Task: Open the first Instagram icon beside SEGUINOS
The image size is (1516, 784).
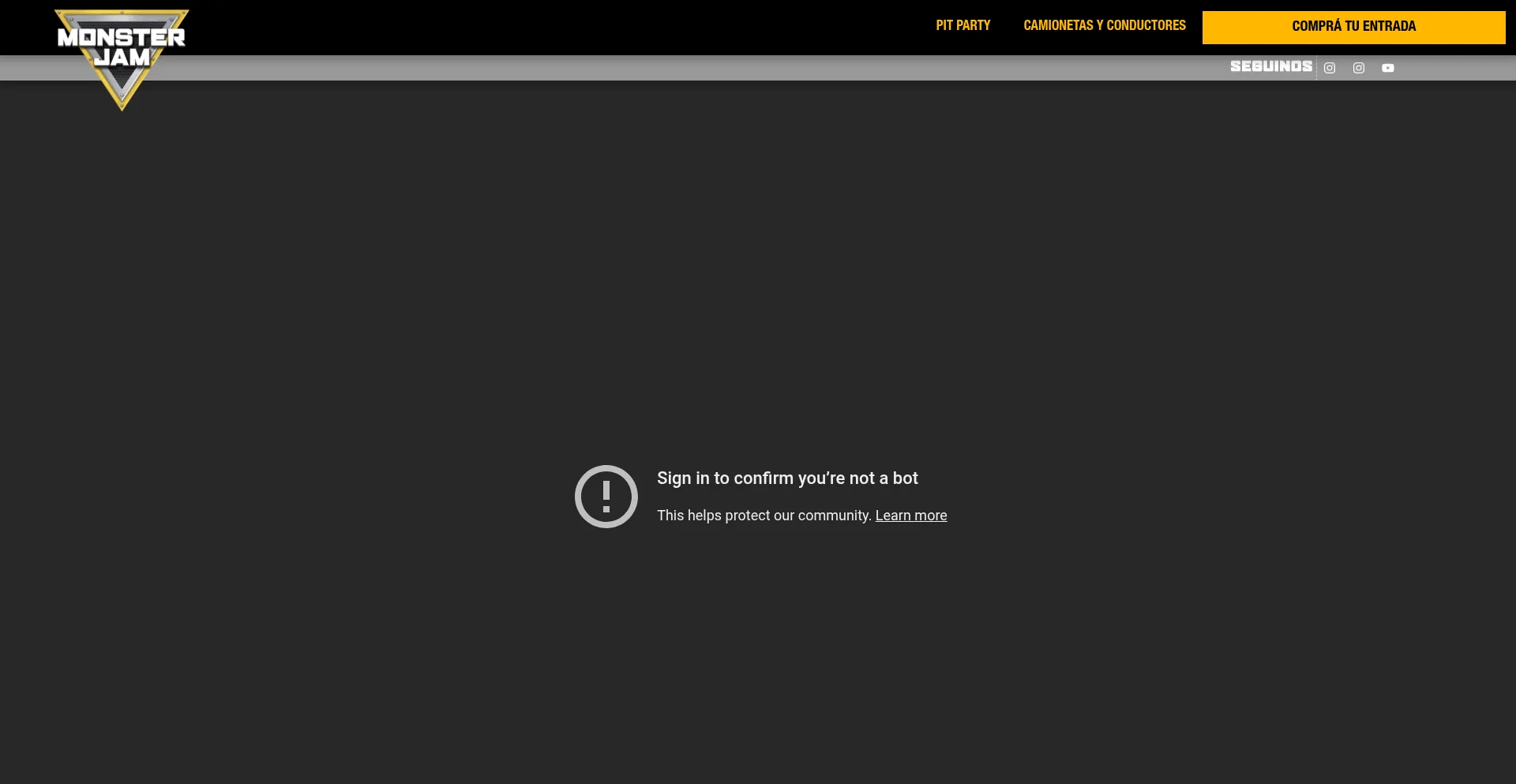Action: click(1330, 68)
